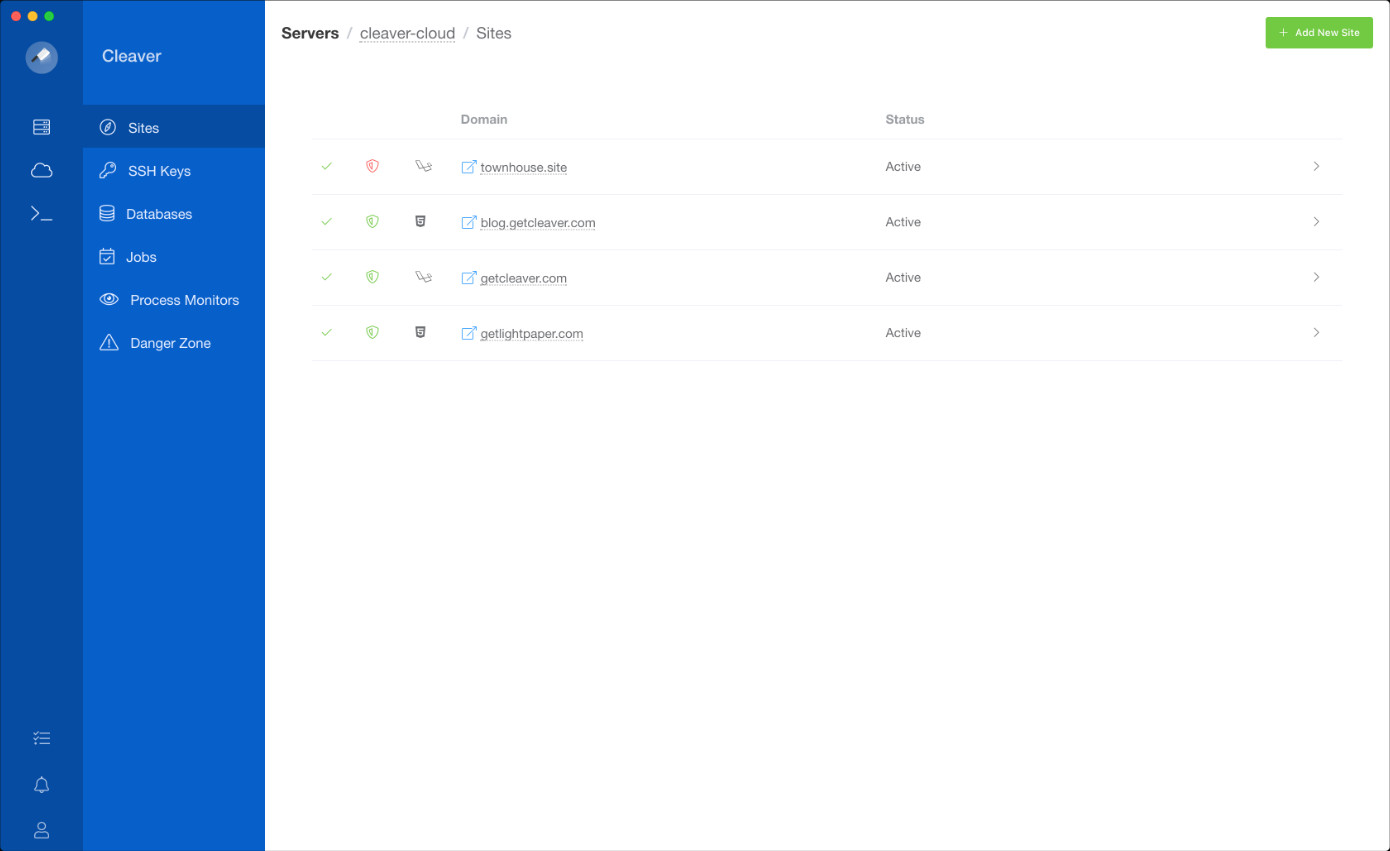
Task: Open blog.getcleaver.com domain link
Action: (537, 222)
